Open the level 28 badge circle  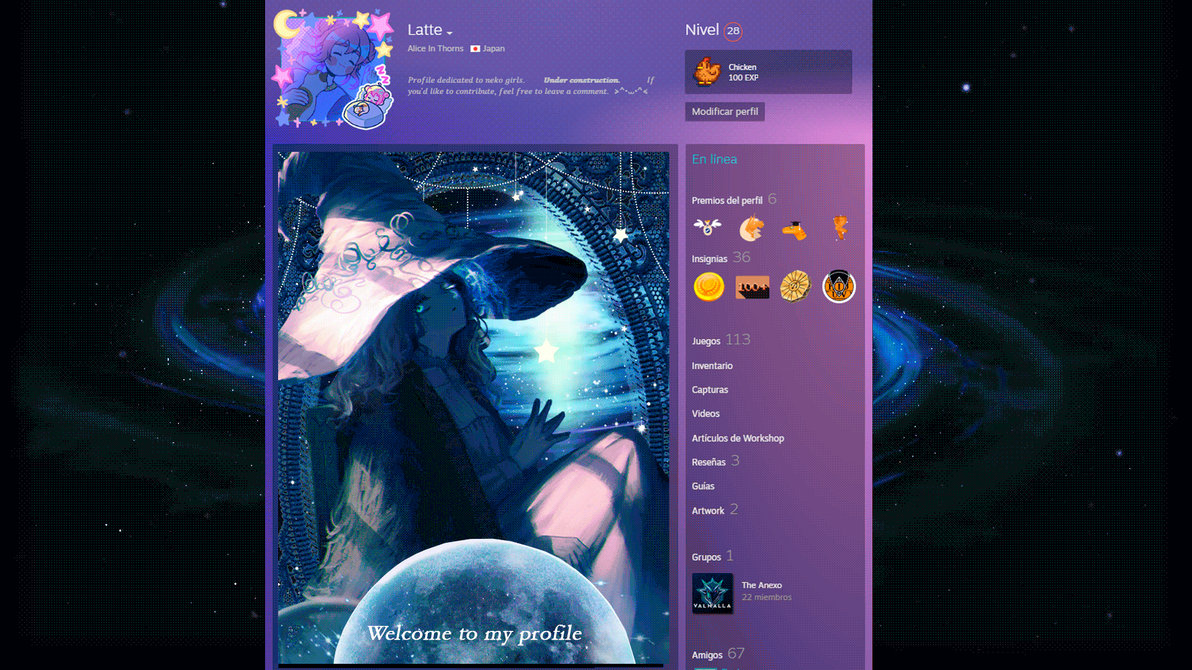(733, 31)
